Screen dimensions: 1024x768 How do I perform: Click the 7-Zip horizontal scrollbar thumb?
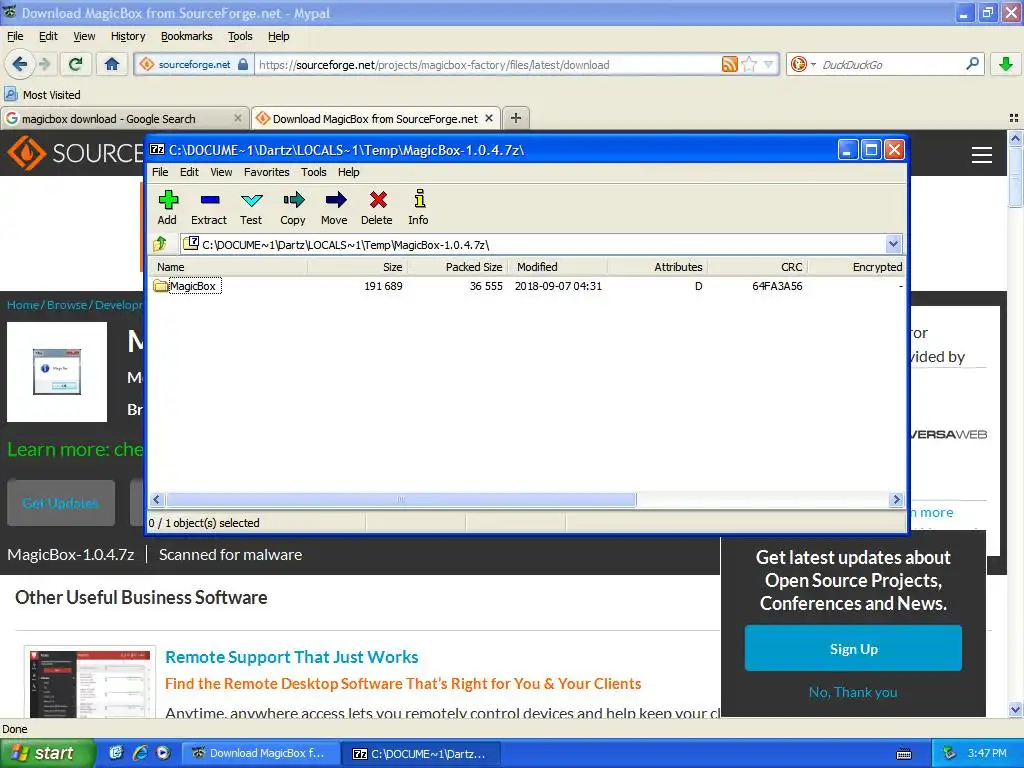400,500
